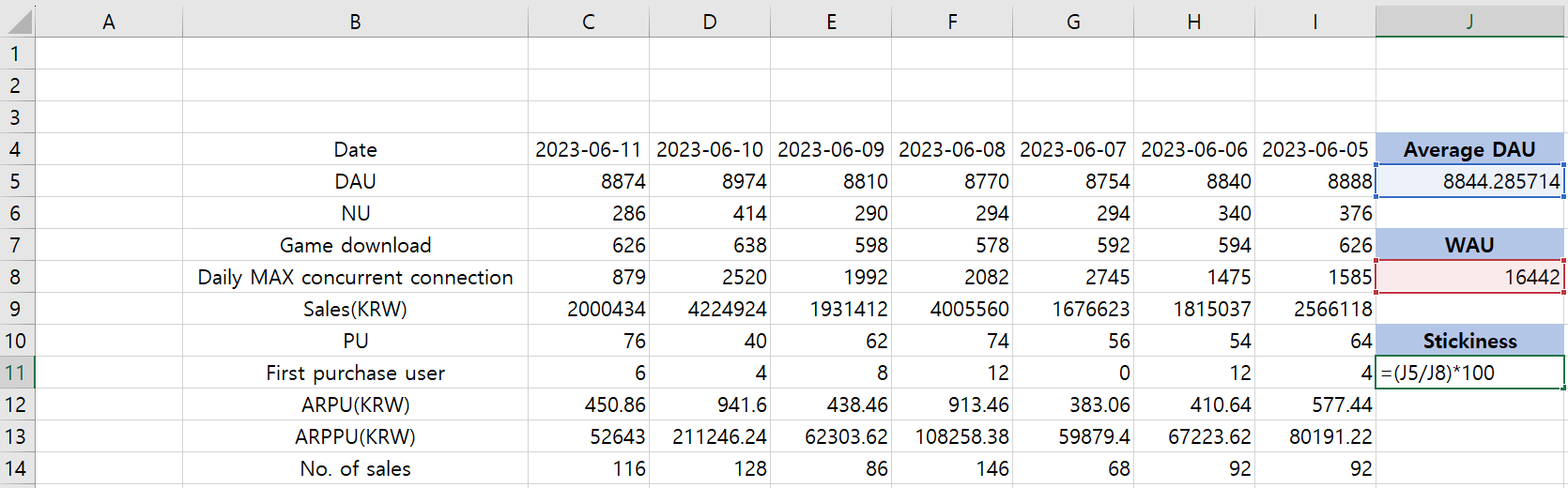Click First purchase user label cell

click(355, 373)
